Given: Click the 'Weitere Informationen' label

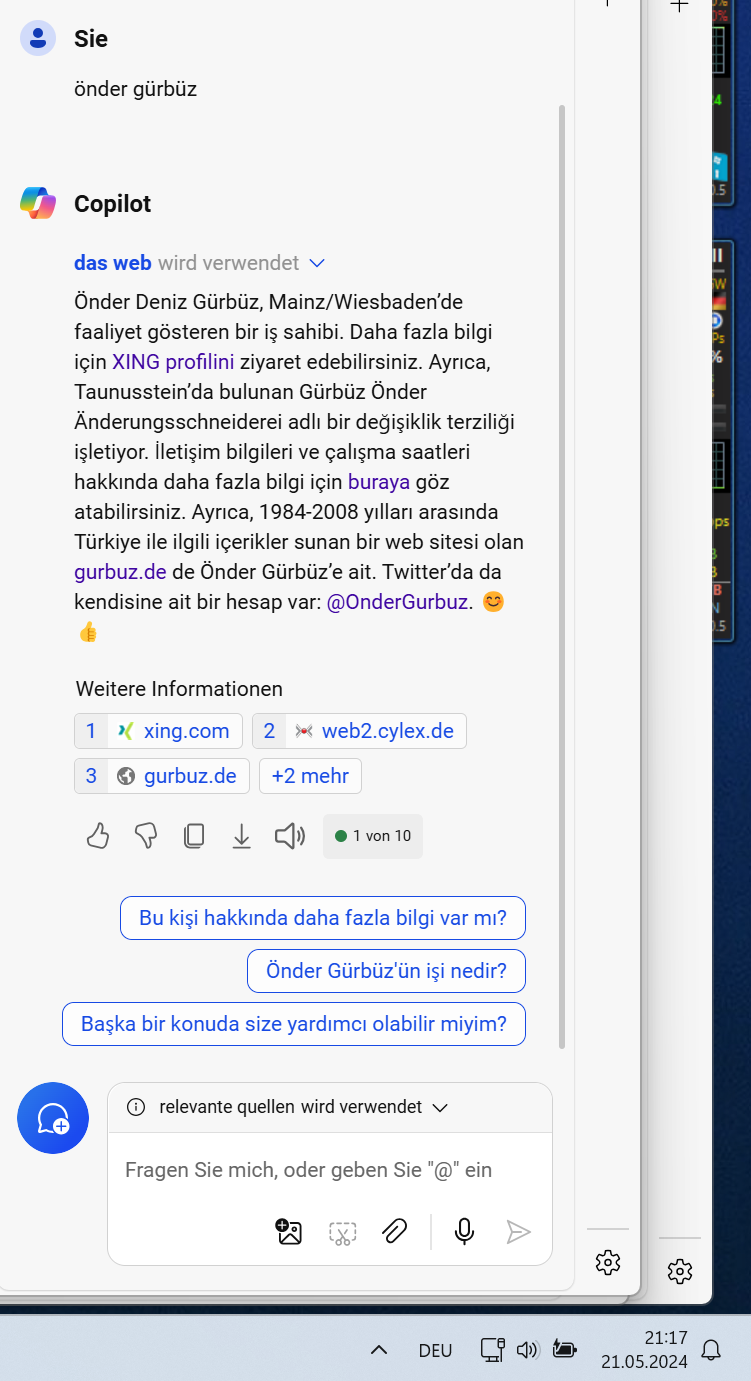Looking at the screenshot, I should [x=179, y=689].
